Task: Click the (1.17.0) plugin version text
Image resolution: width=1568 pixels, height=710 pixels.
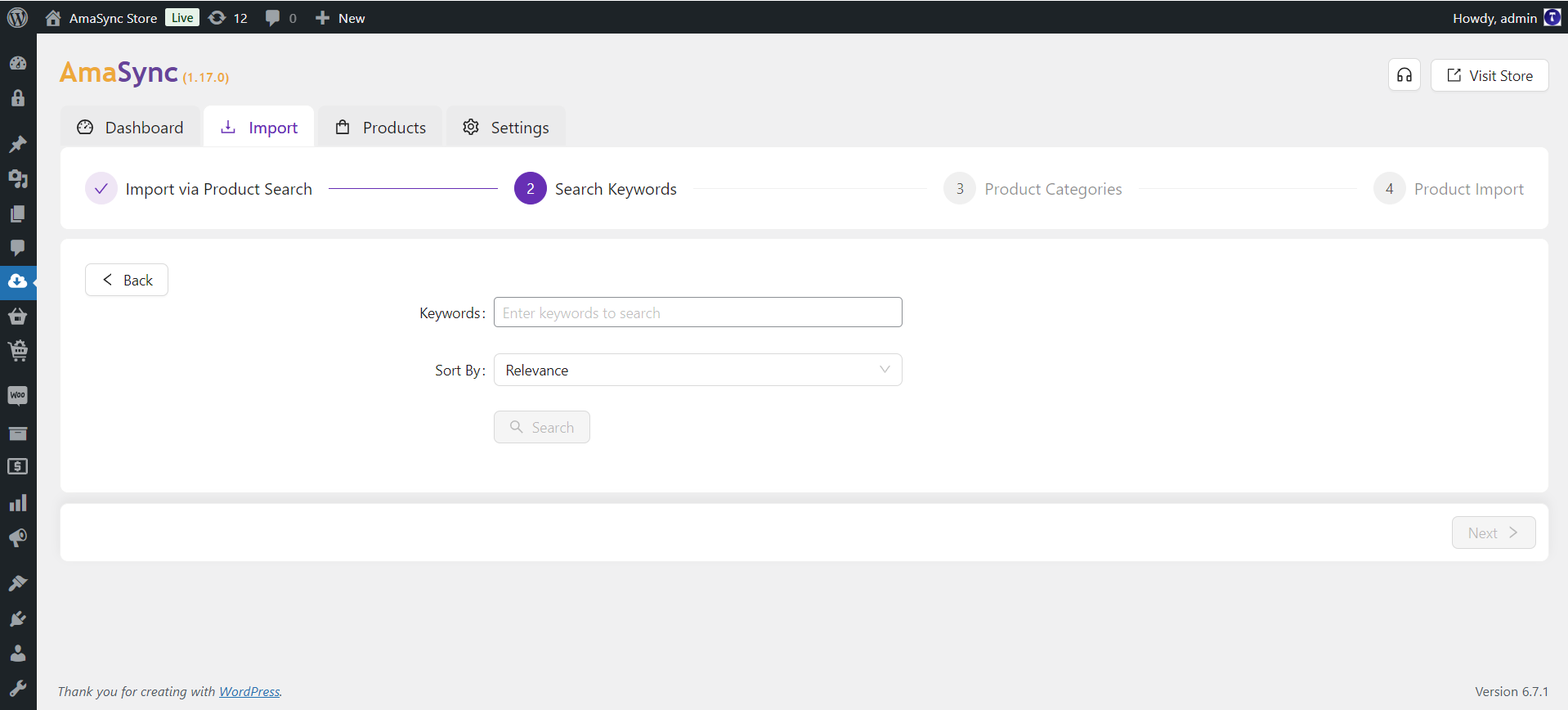Action: [206, 78]
